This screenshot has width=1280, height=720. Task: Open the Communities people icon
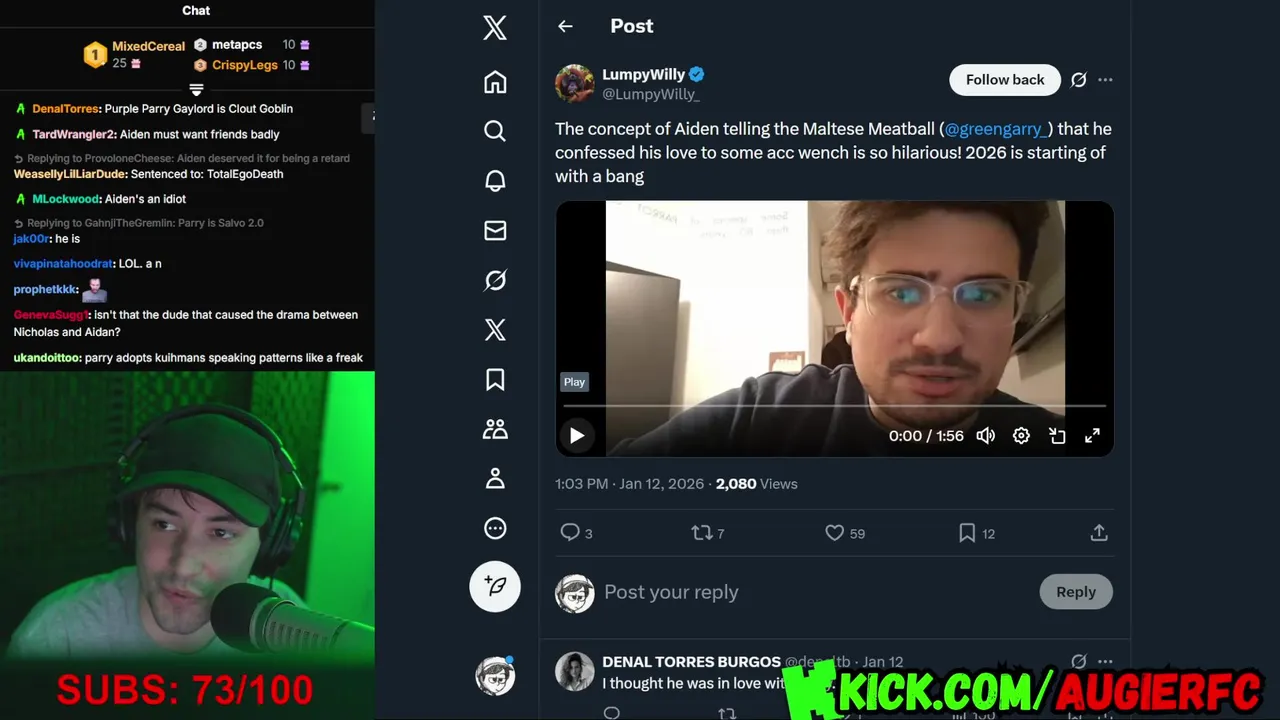pos(495,429)
